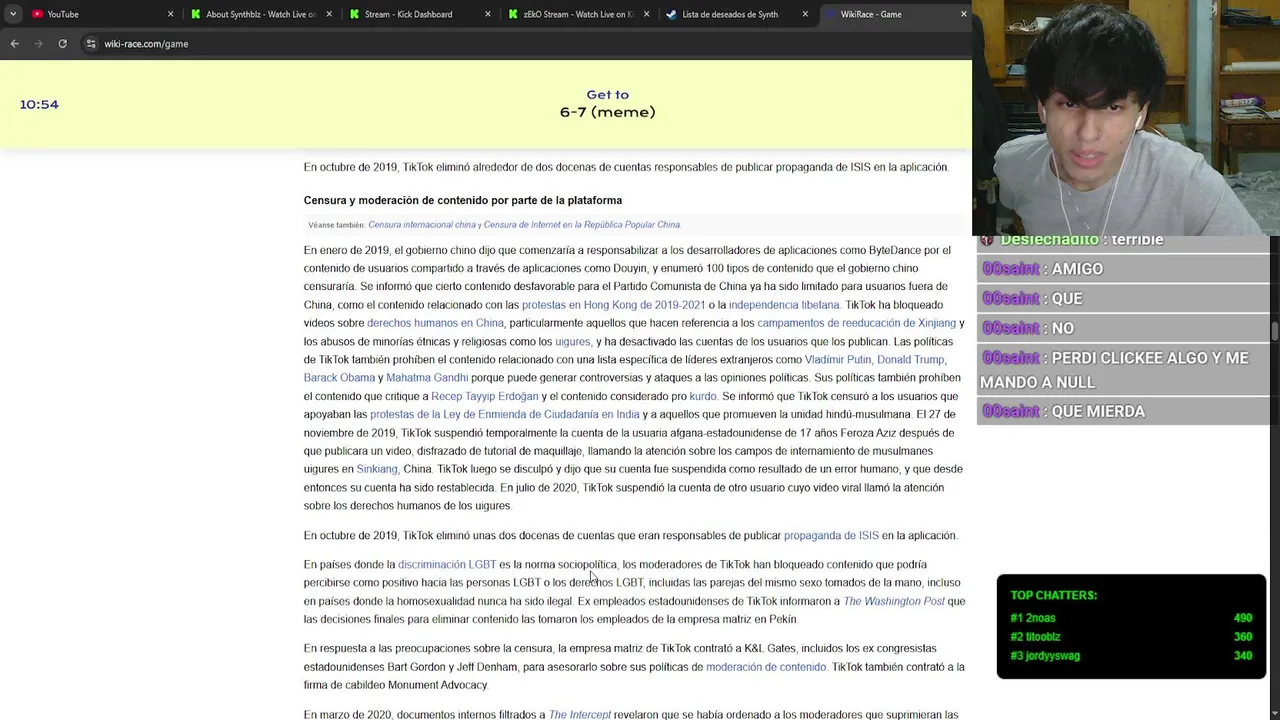Image resolution: width=1280 pixels, height=720 pixels.
Task: Close the YouTube tab
Action: pyautogui.click(x=170, y=14)
